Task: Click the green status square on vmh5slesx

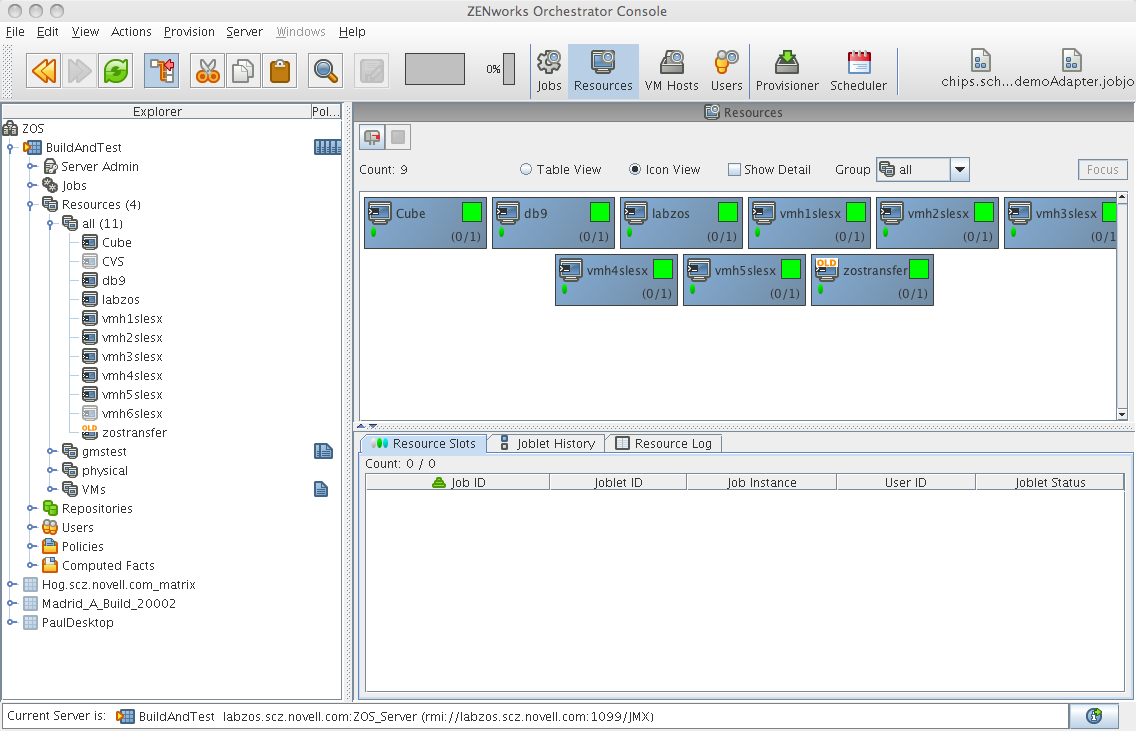Action: (791, 269)
